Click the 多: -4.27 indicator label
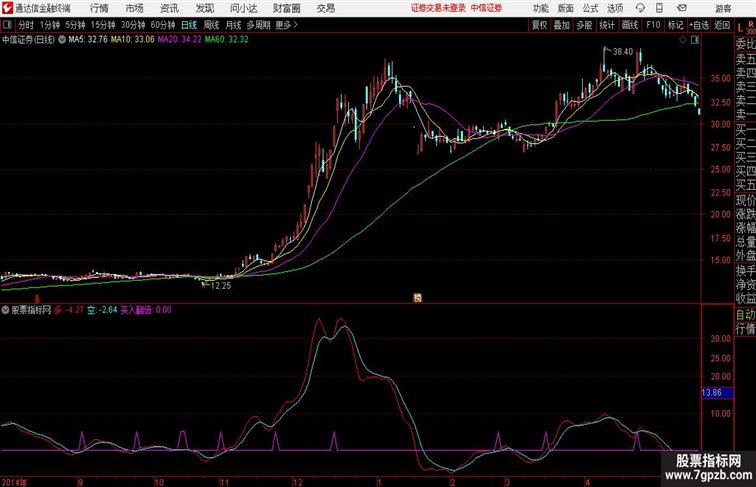Image resolution: width=756 pixels, height=487 pixels. [68, 310]
